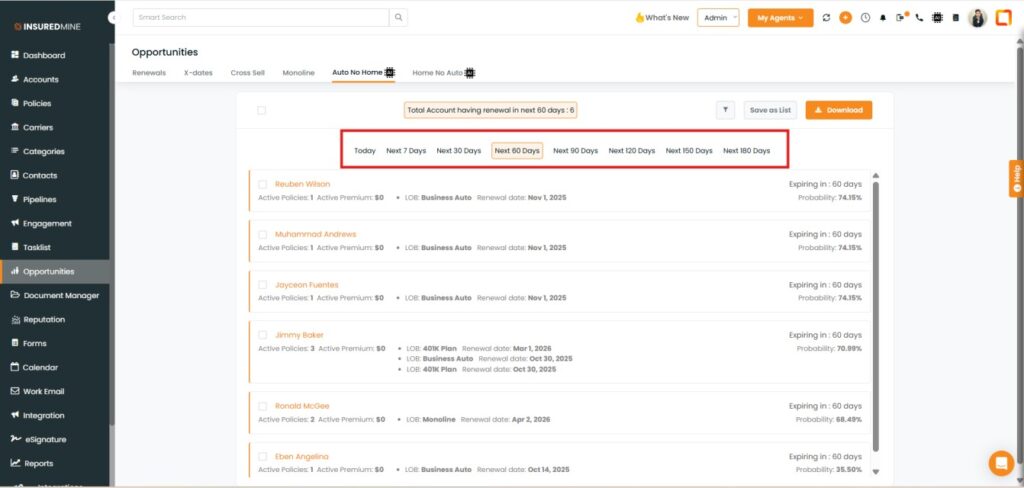This screenshot has height=488, width=1024.
Task: Collapse the left sidebar with the arrow
Action: point(112,18)
